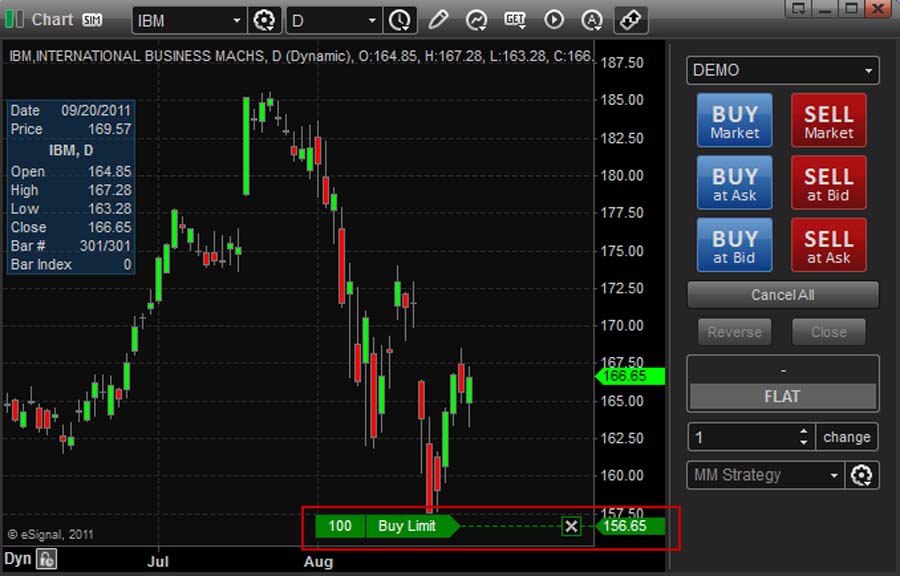Click the Close 166.65 row in data box
Screen dimensions: 900x576
(x=71, y=227)
